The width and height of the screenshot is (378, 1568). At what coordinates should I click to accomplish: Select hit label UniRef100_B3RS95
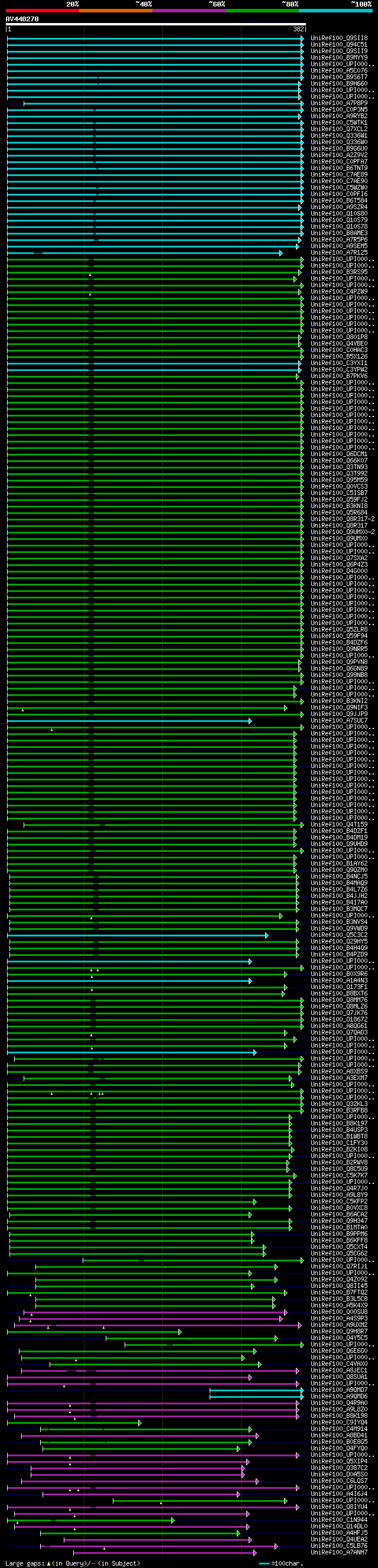pyautogui.click(x=339, y=272)
